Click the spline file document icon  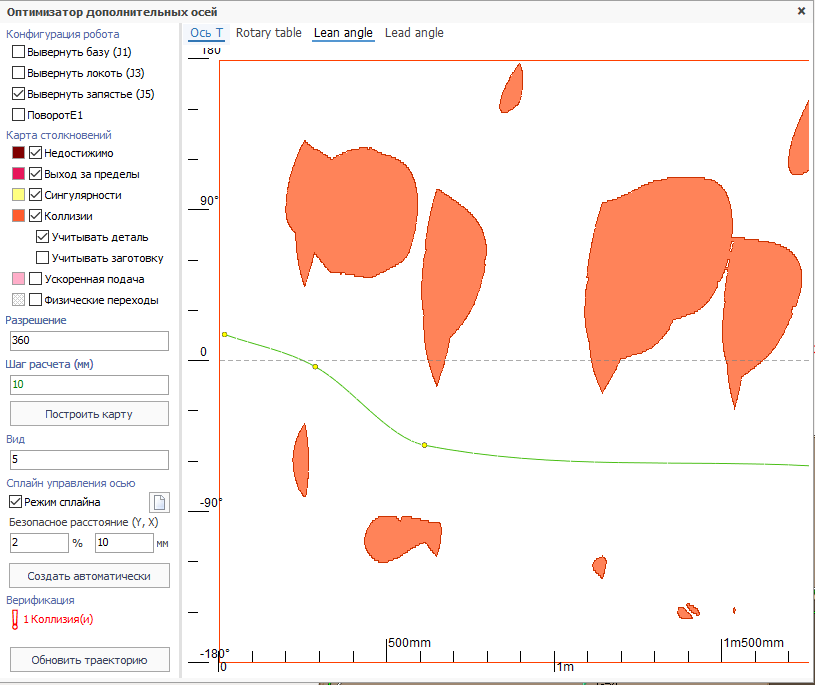click(x=159, y=502)
